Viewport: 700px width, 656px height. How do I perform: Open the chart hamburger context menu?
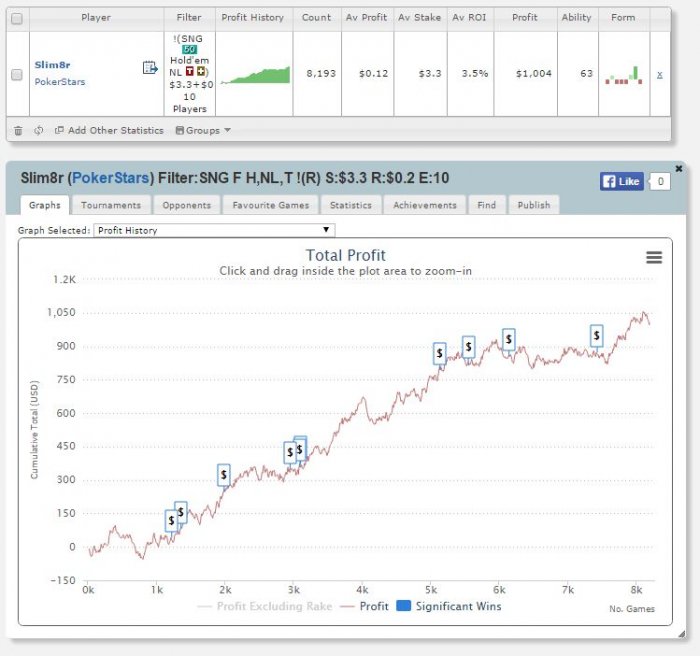654,257
